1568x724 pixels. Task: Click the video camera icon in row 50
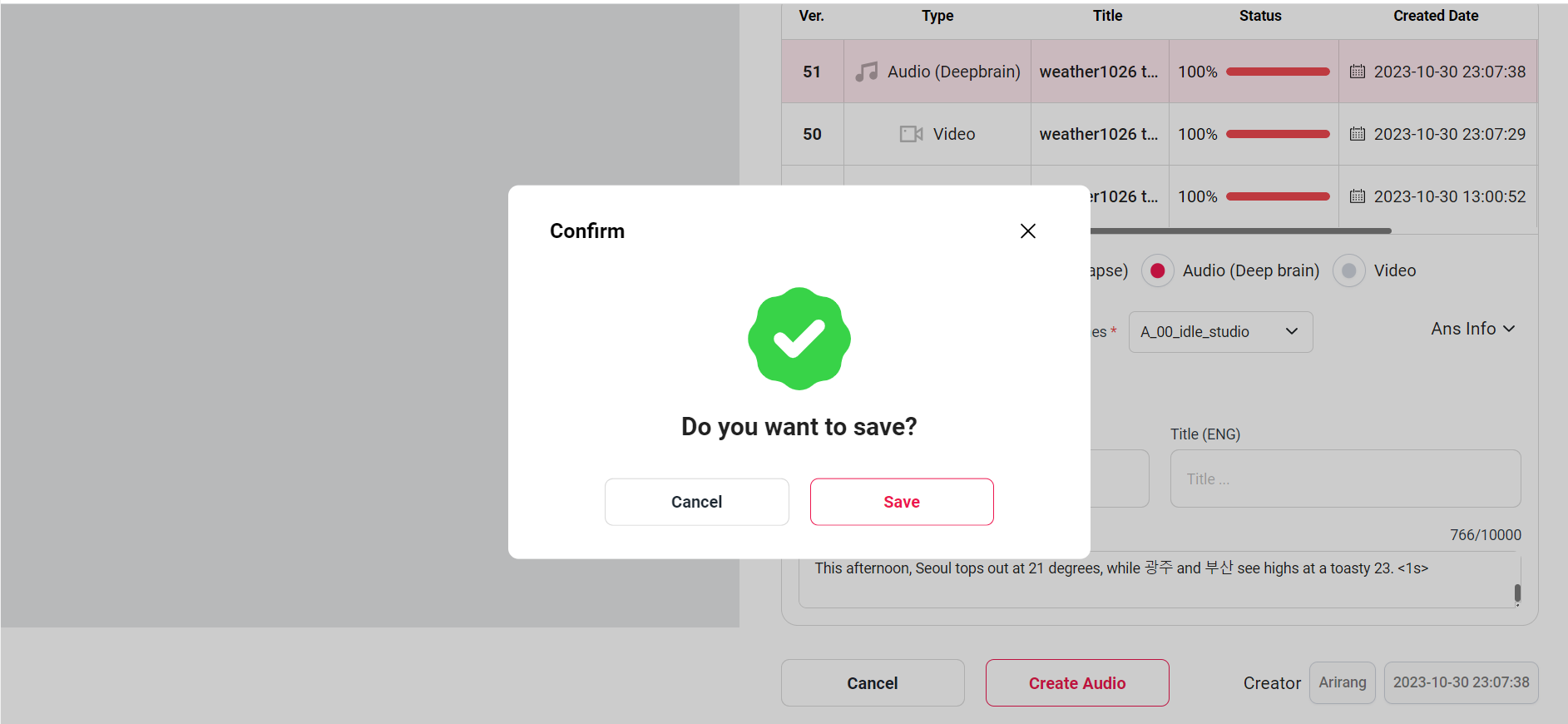pos(911,134)
